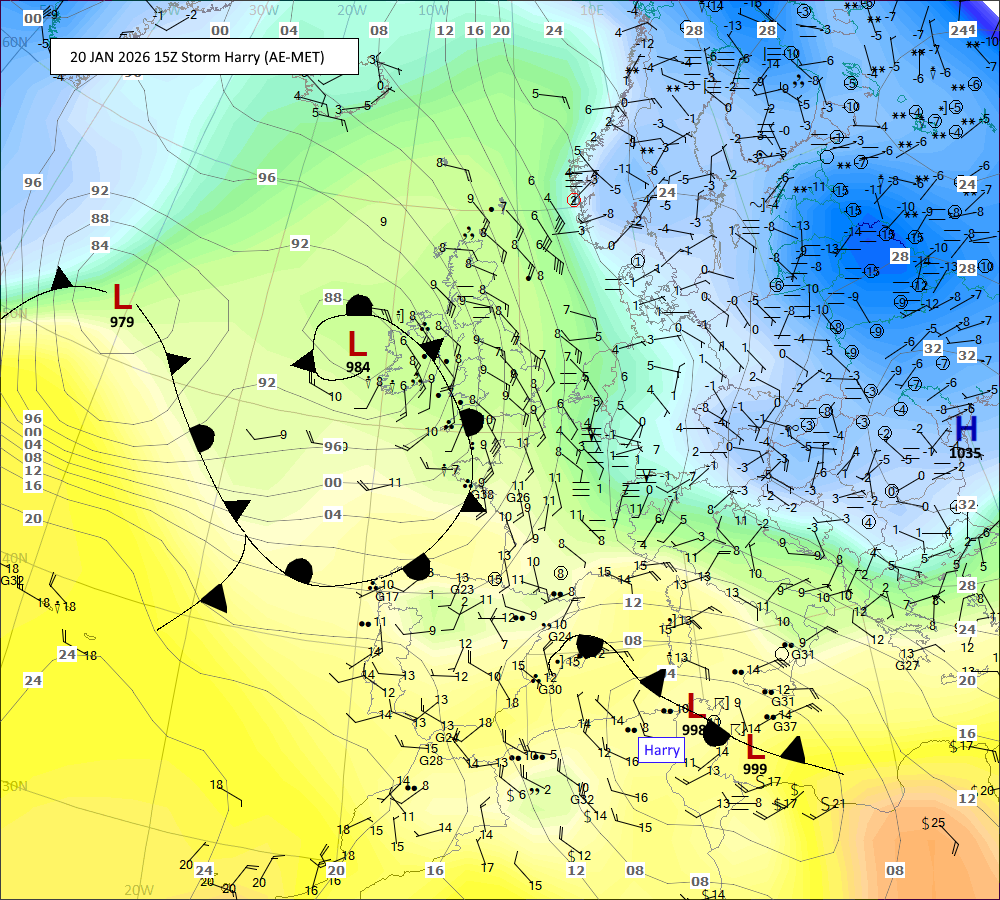This screenshot has height=900, width=1000.
Task: Click the warm front semicircle above the 984 low
Action: [x=359, y=306]
